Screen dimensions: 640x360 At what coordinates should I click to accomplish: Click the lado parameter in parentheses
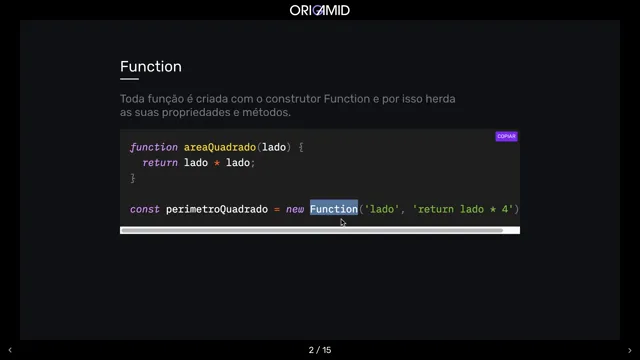click(x=274, y=147)
